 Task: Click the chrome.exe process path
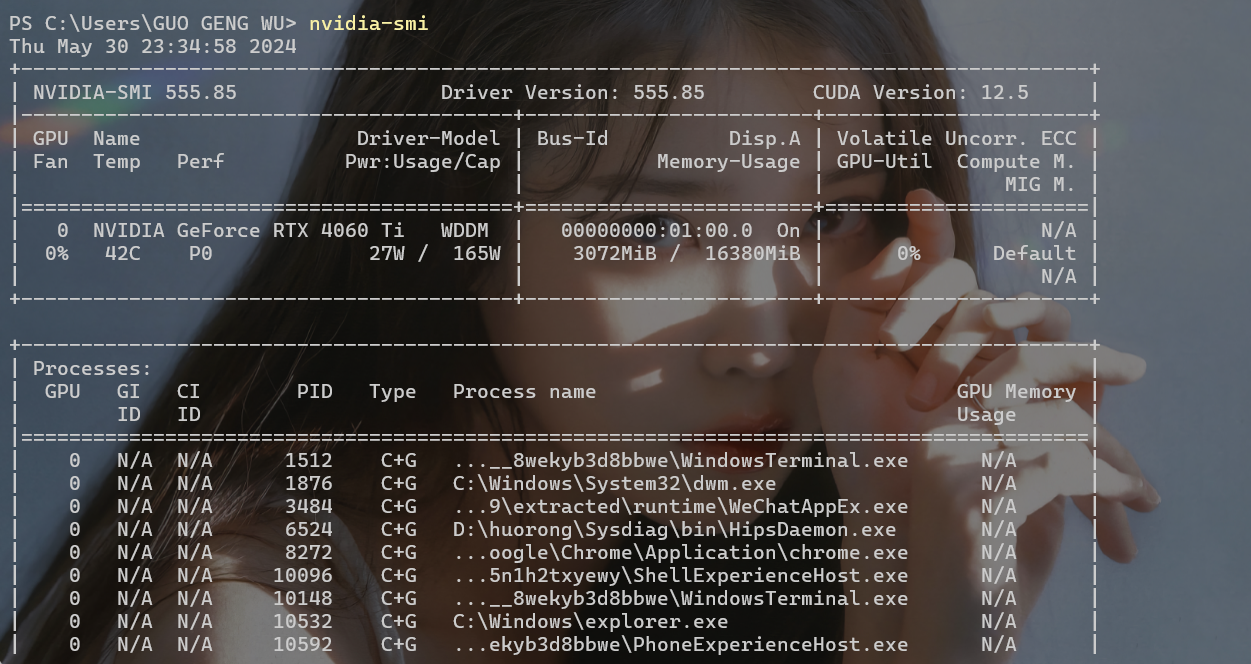[681, 552]
